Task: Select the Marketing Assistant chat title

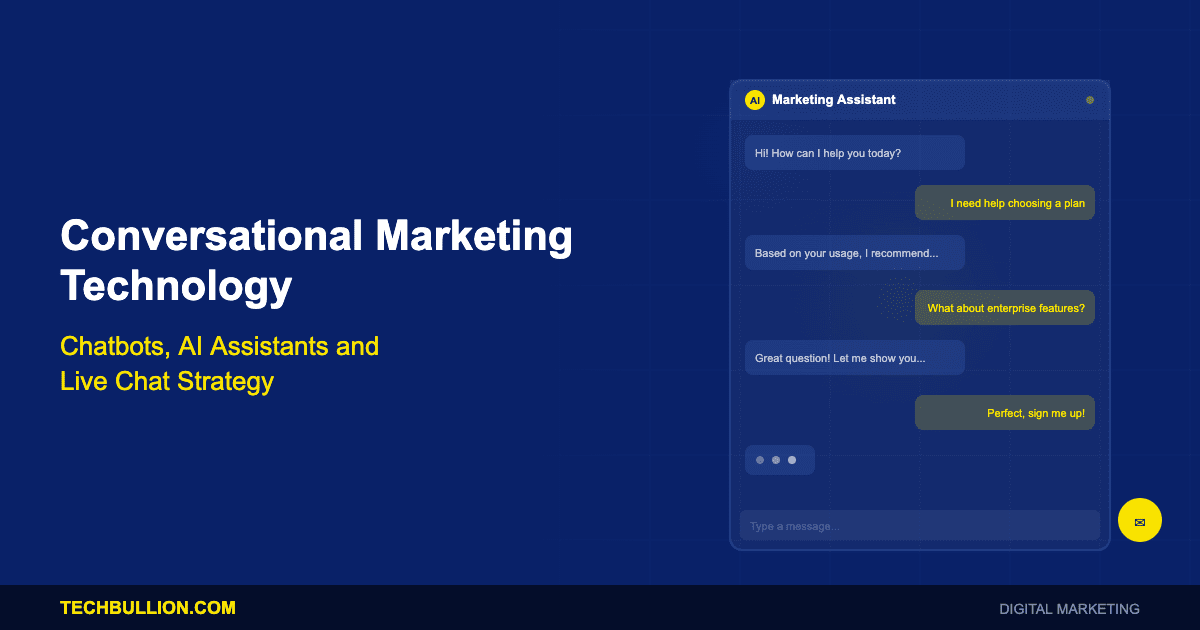Action: click(833, 100)
